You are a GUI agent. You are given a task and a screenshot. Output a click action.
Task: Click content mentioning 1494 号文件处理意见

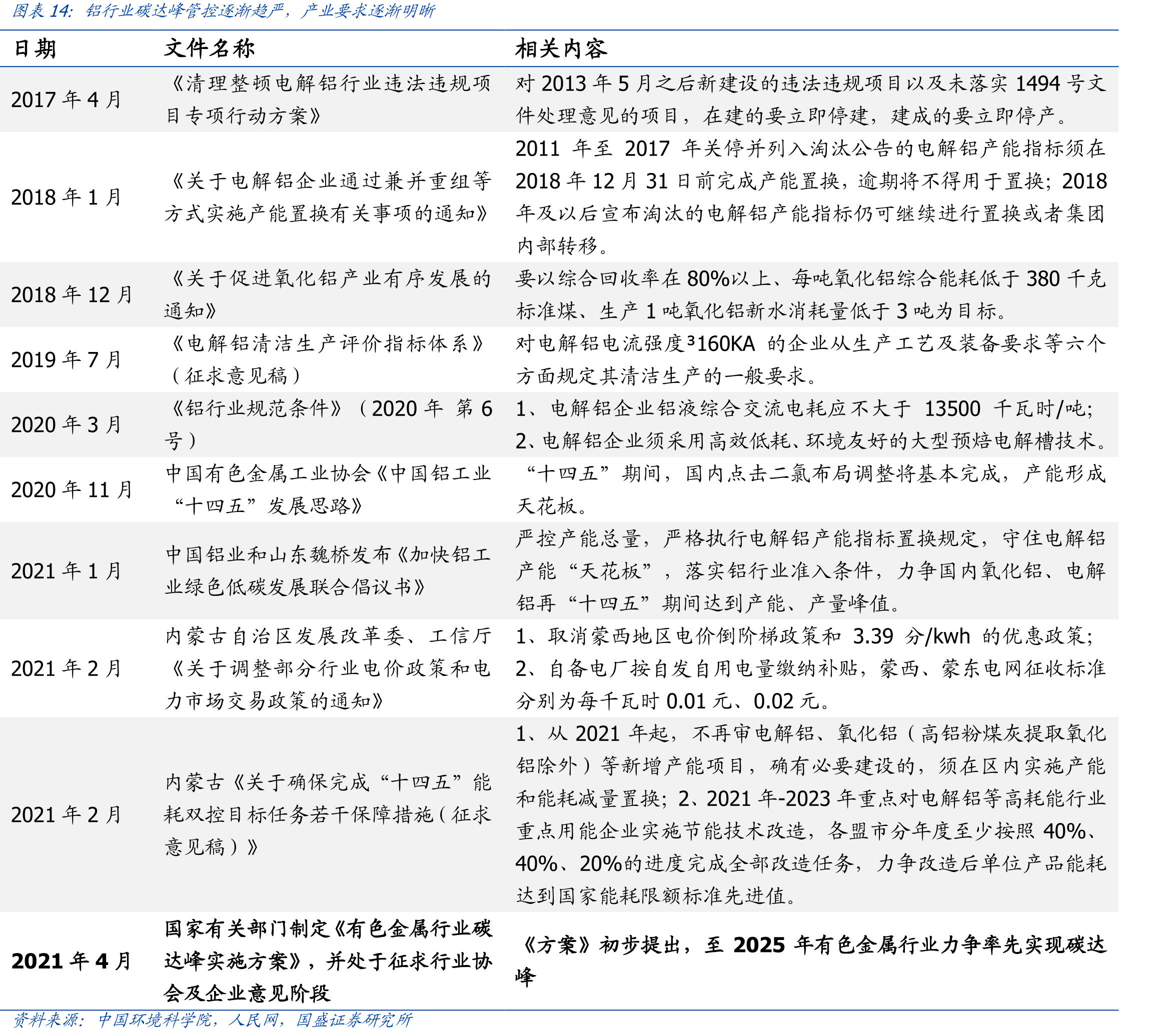pos(810,99)
